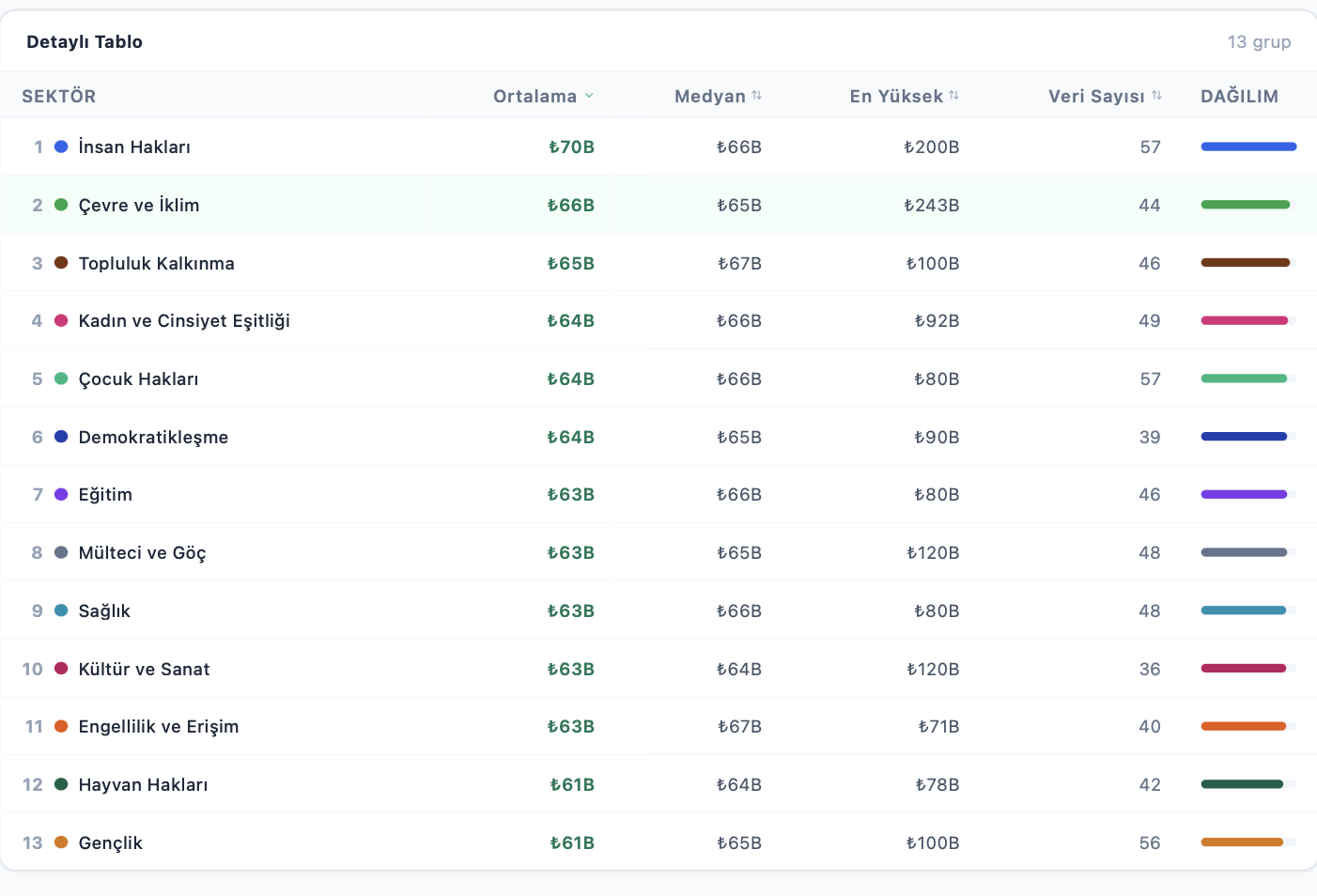Click the DAĞILIM column header
The height and width of the screenshot is (896, 1317).
pyautogui.click(x=1239, y=96)
